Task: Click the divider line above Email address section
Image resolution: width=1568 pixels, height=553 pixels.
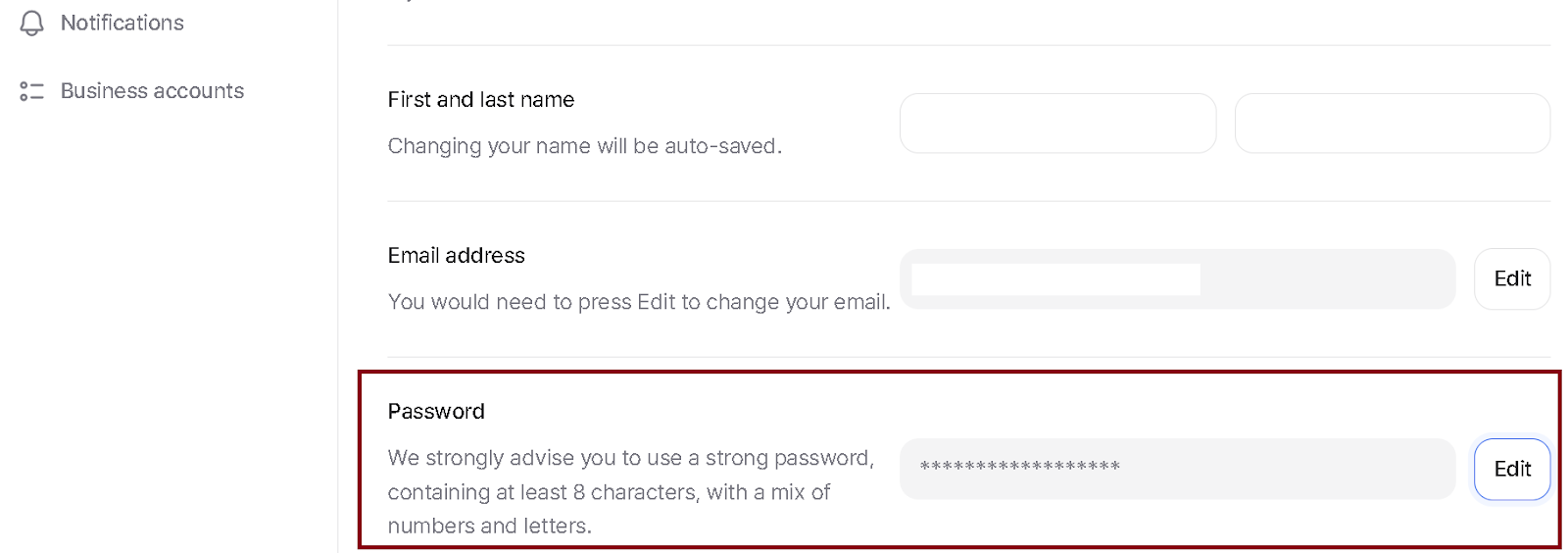Action: (968, 201)
